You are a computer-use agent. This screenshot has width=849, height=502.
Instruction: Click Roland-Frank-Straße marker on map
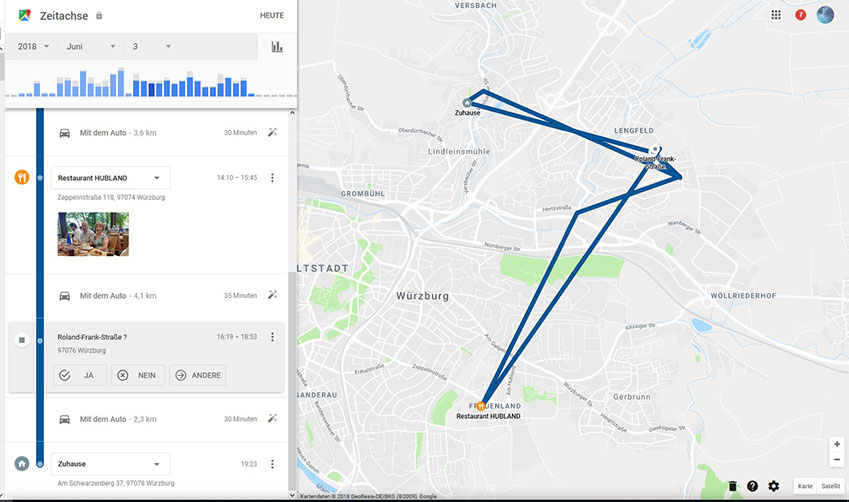pos(655,150)
